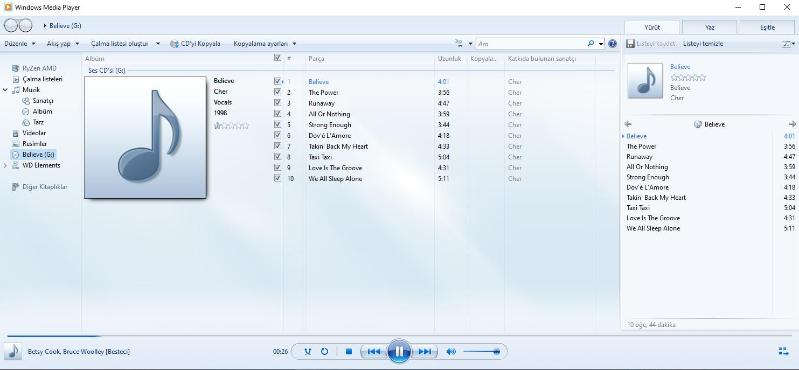Uncheck Love Is The Groove checkbox
The image size is (799, 370).
(x=277, y=167)
